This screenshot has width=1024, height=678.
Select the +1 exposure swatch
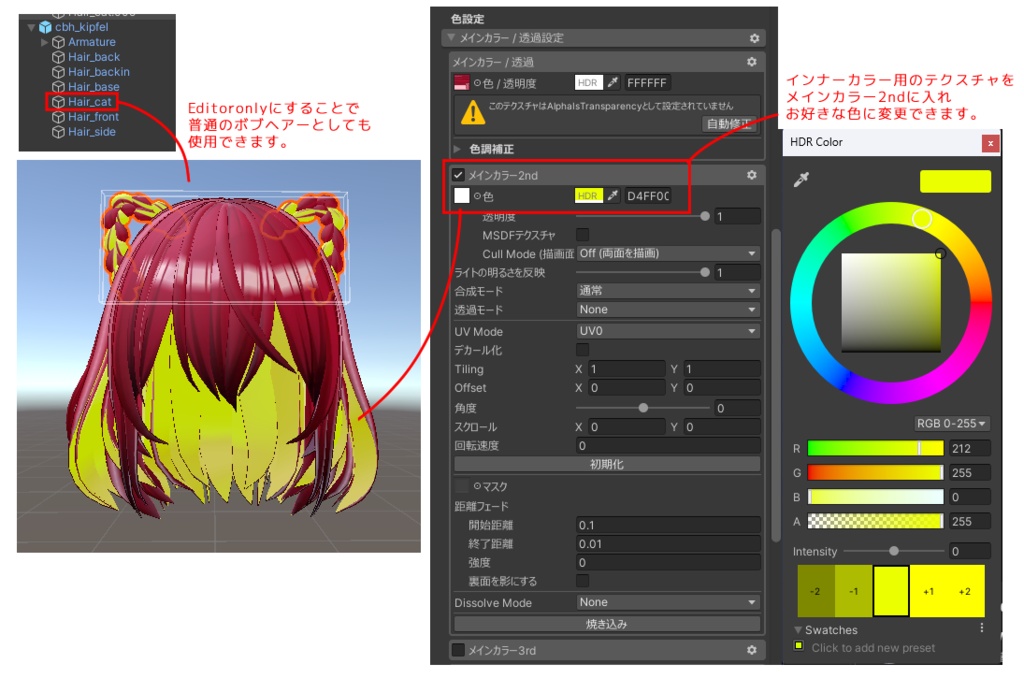click(928, 591)
